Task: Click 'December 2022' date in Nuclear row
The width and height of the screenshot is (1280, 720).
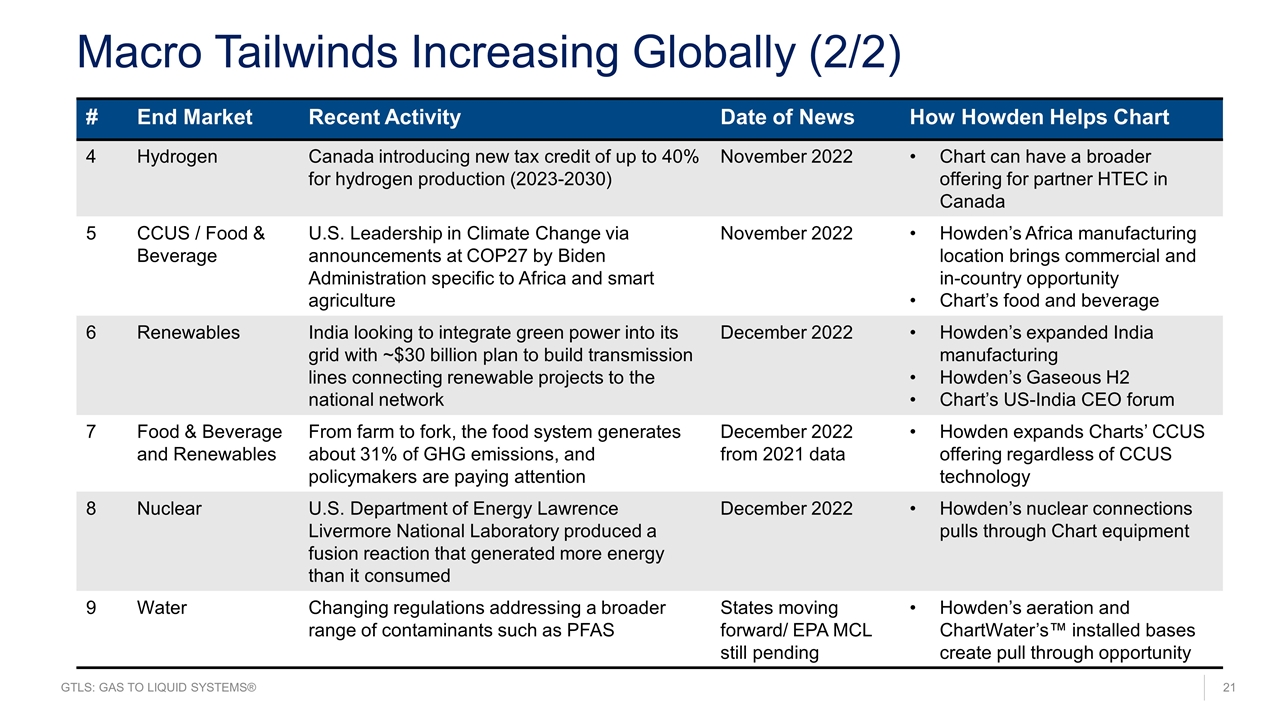Action: [787, 509]
